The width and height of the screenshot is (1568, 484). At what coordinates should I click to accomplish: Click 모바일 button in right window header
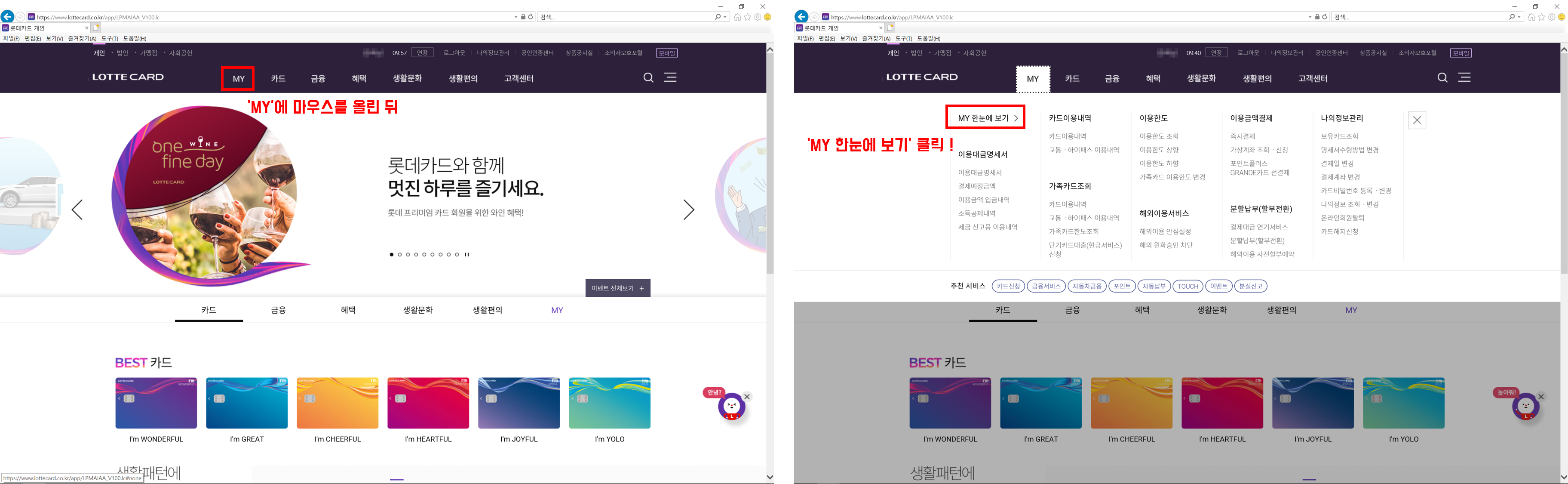(1460, 53)
